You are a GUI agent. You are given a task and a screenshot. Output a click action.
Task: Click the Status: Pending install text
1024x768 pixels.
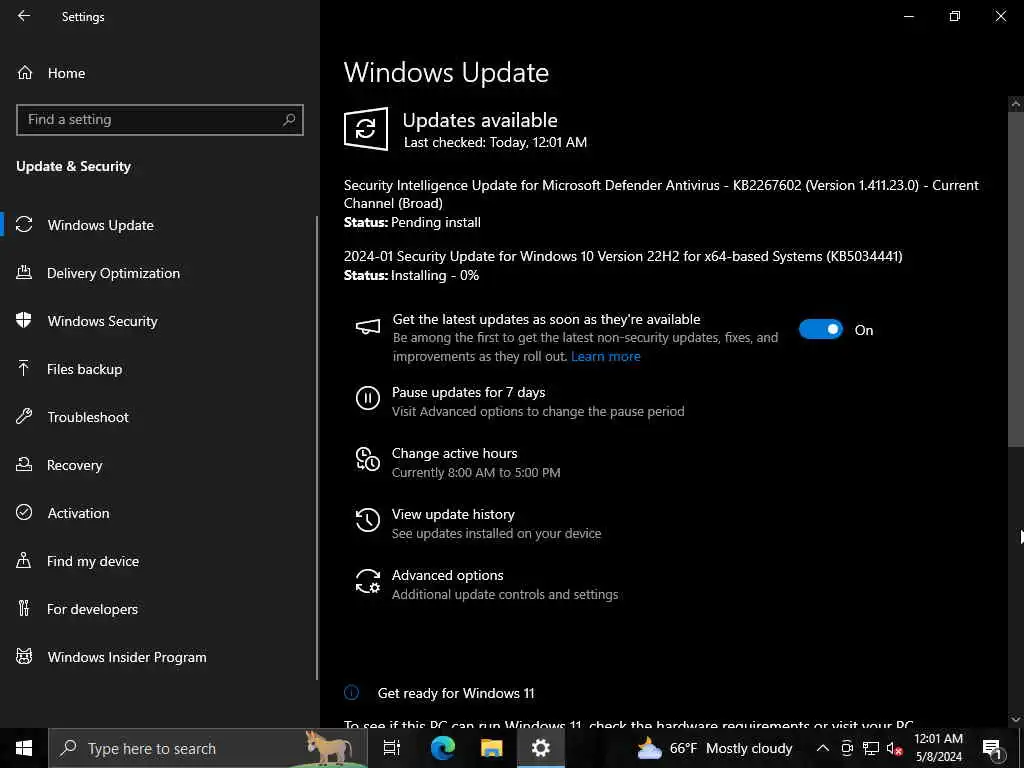412,222
